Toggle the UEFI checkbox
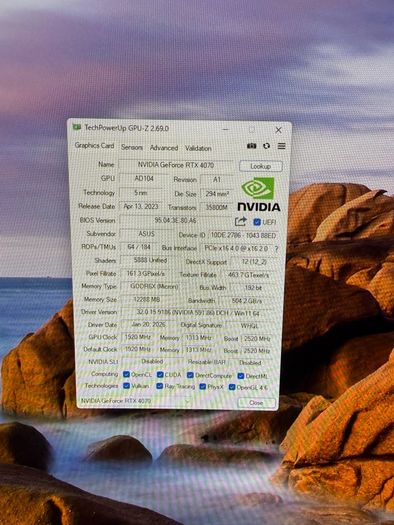Viewport: 394px width, 525px height. pos(257,222)
